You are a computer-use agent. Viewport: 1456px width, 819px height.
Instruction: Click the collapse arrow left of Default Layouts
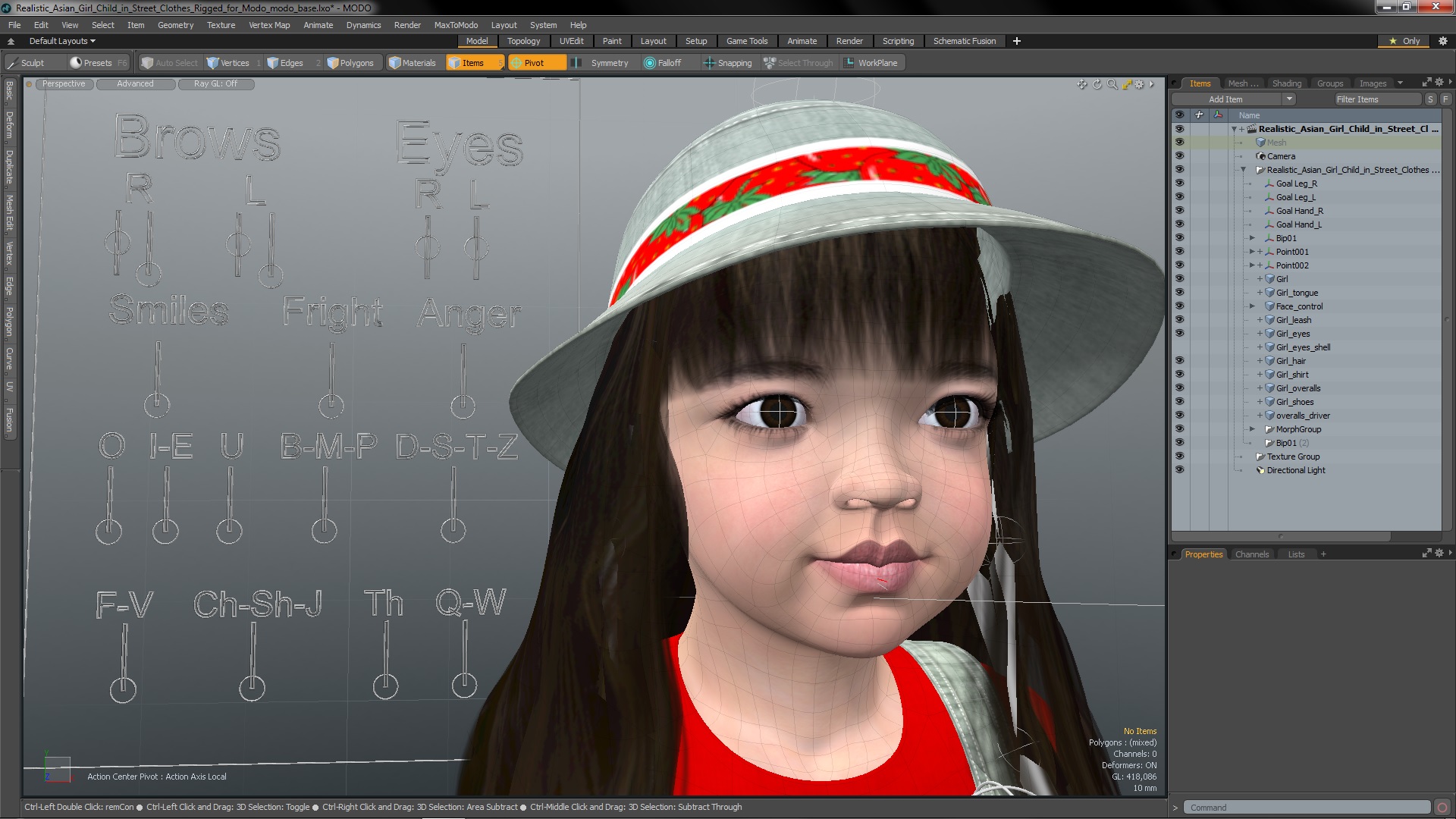pos(11,41)
